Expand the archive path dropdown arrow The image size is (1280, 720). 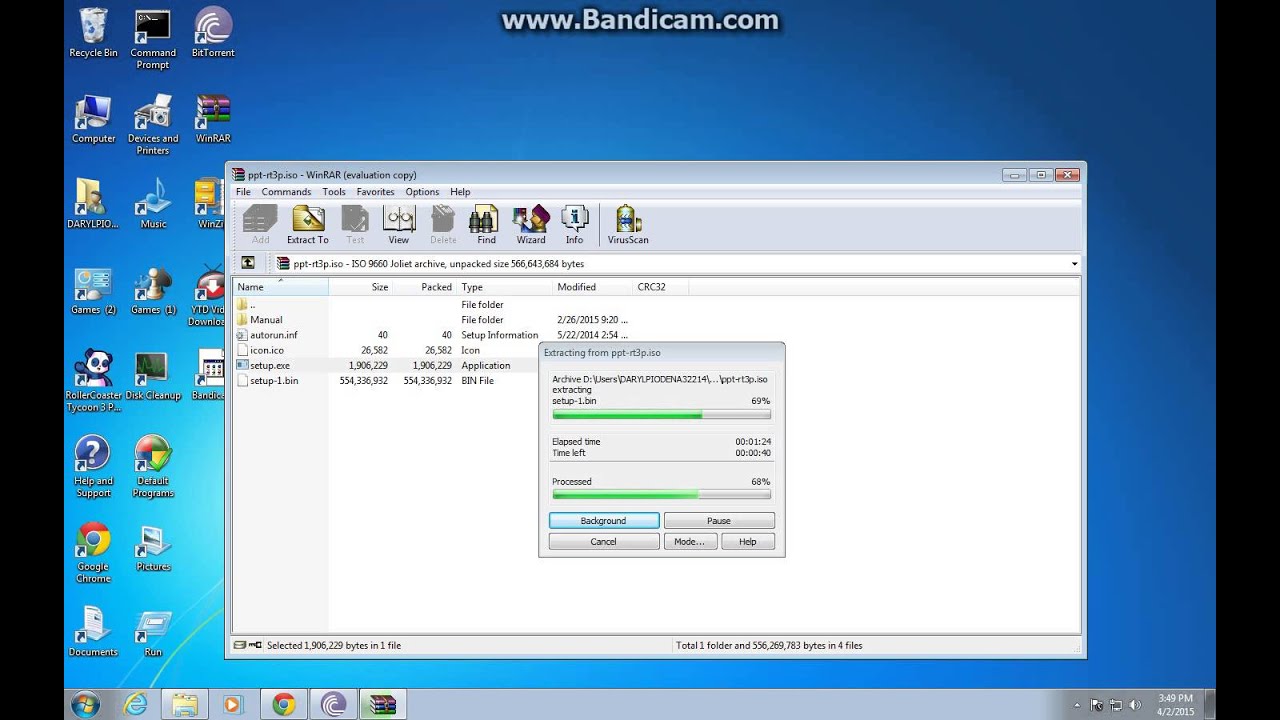[x=1074, y=264]
